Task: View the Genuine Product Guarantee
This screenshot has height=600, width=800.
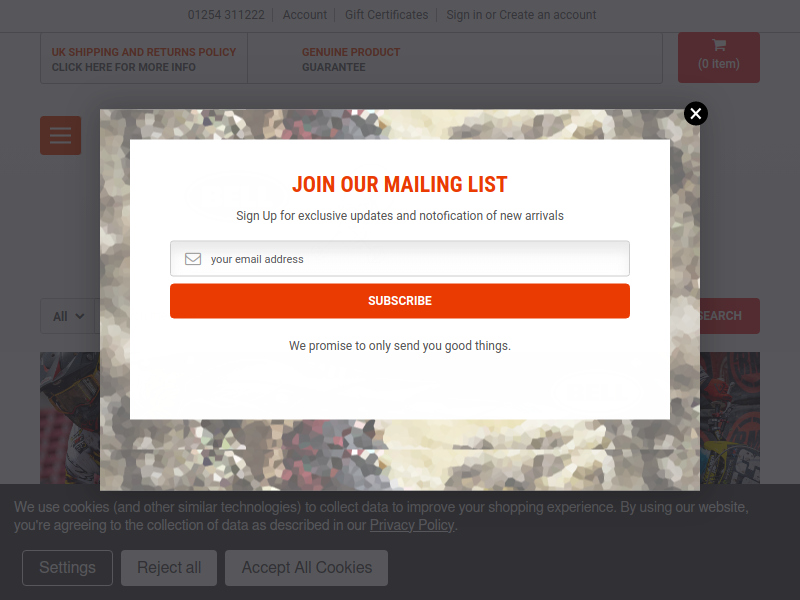Action: click(351, 59)
